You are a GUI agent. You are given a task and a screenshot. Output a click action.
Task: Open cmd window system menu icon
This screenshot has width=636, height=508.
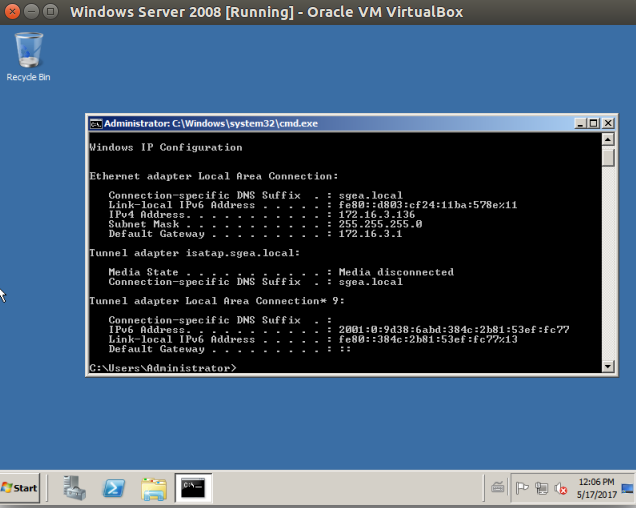tap(95, 124)
